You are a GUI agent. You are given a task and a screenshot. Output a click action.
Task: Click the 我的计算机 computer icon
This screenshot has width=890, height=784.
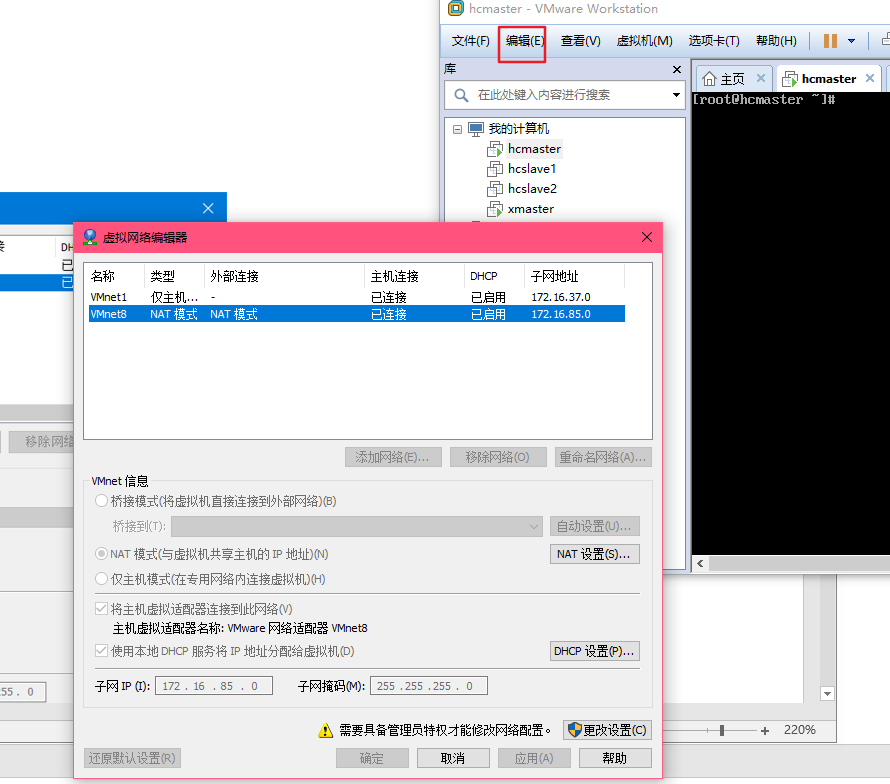[476, 129]
